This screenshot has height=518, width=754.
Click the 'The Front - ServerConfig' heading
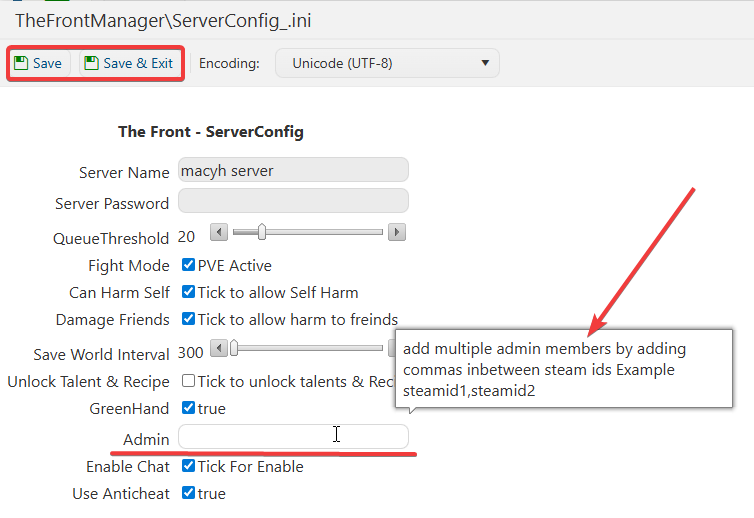click(x=211, y=132)
